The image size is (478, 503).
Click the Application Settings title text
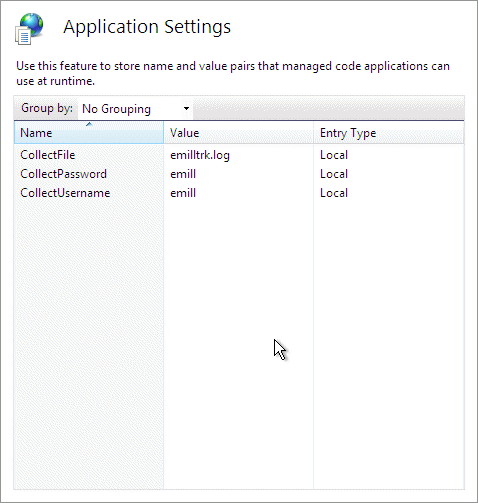coord(147,27)
